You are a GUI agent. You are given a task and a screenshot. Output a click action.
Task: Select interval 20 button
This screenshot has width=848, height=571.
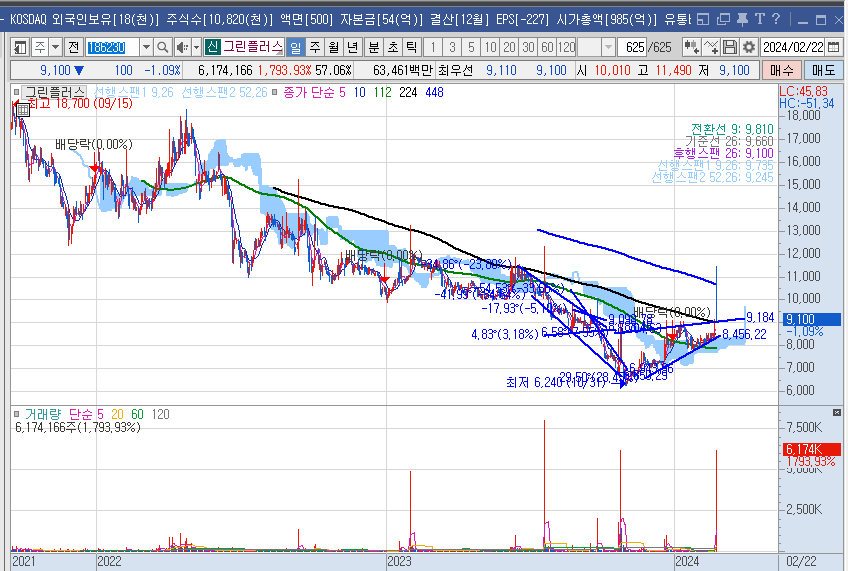point(509,48)
